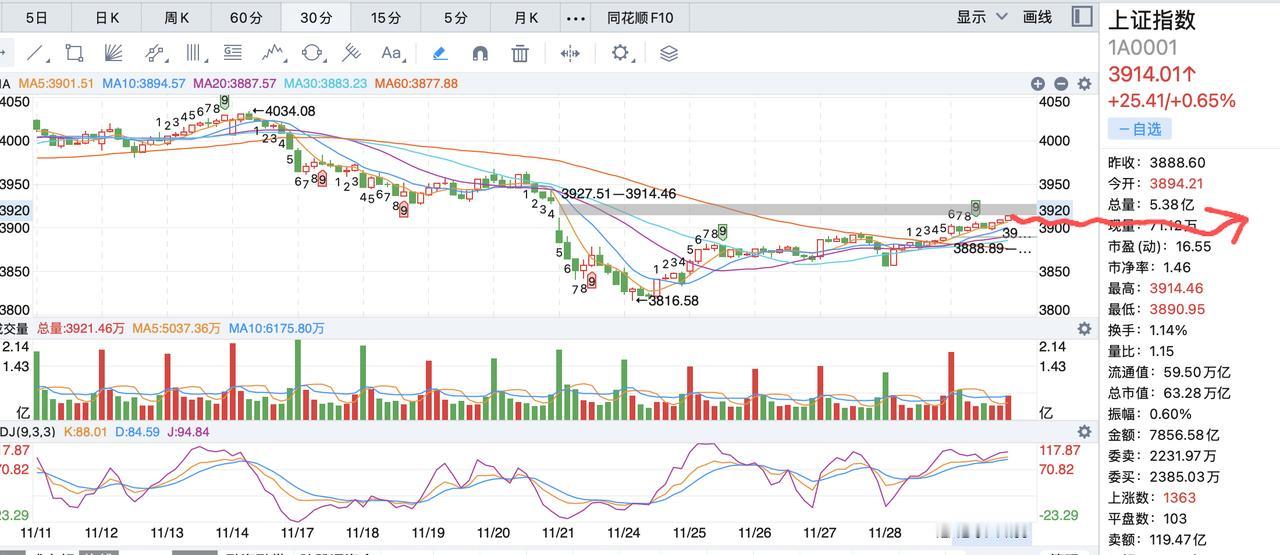This screenshot has height=555, width=1280.
Task: Click the MA30:3883.23 legend label
Action: 325,84
